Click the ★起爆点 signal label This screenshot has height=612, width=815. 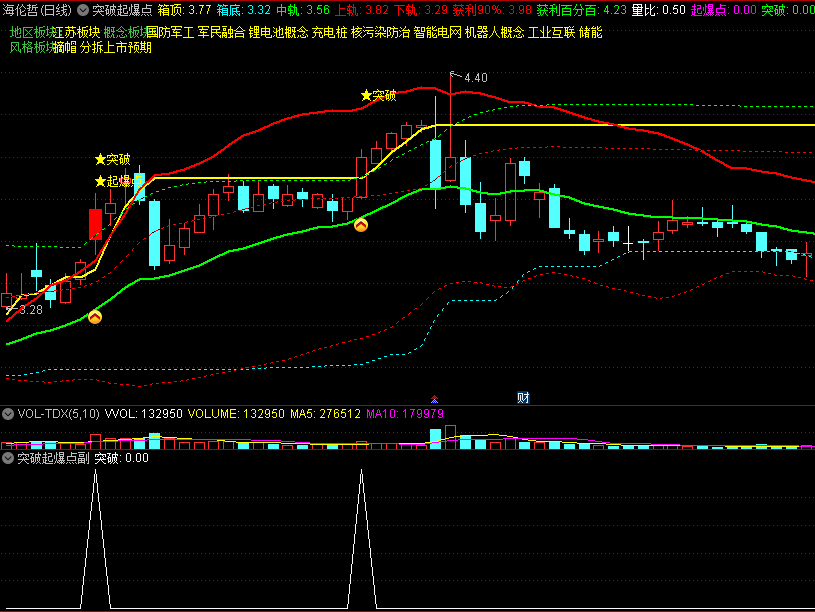[x=119, y=181]
